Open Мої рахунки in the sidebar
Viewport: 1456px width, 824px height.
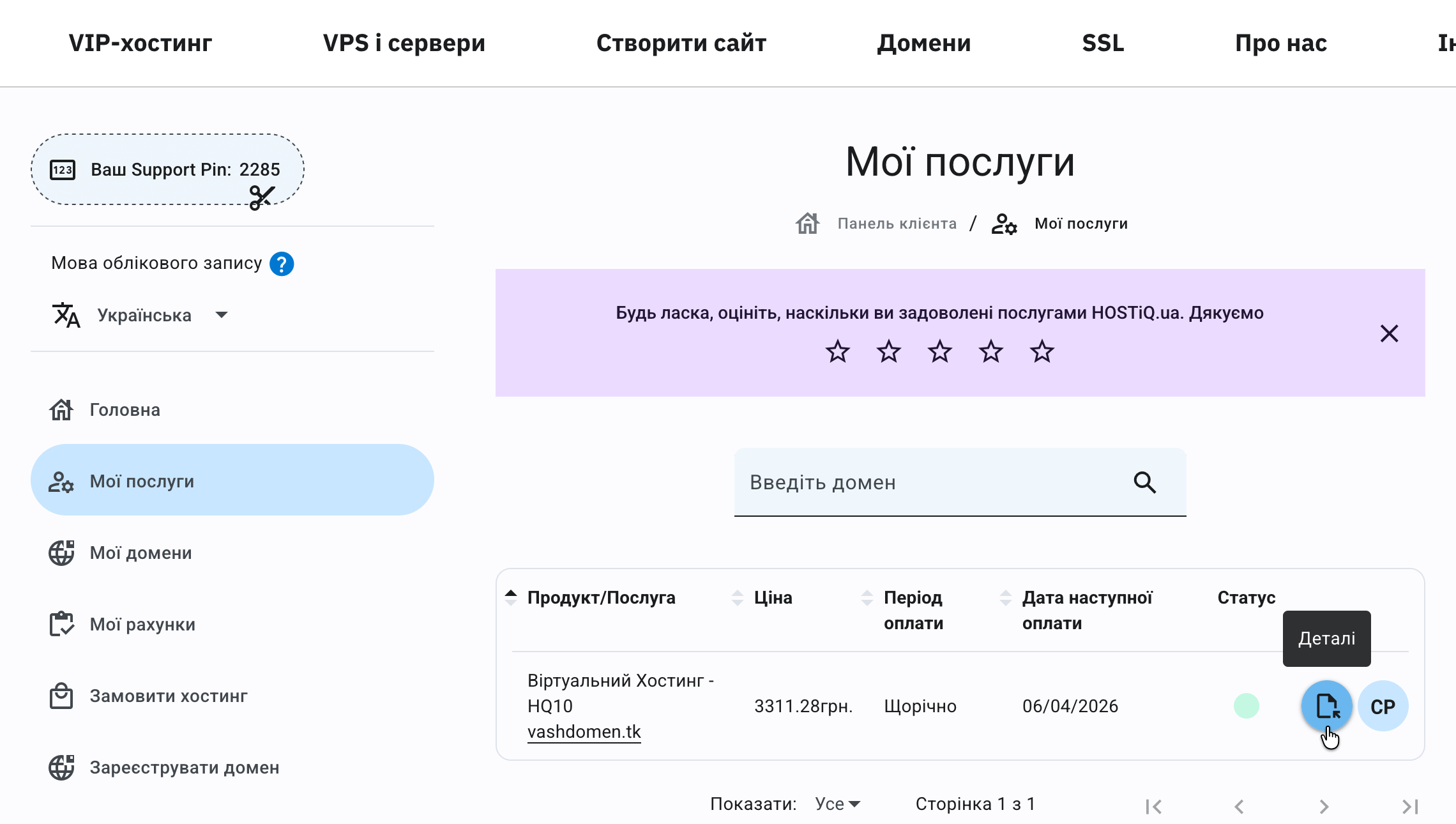(142, 625)
